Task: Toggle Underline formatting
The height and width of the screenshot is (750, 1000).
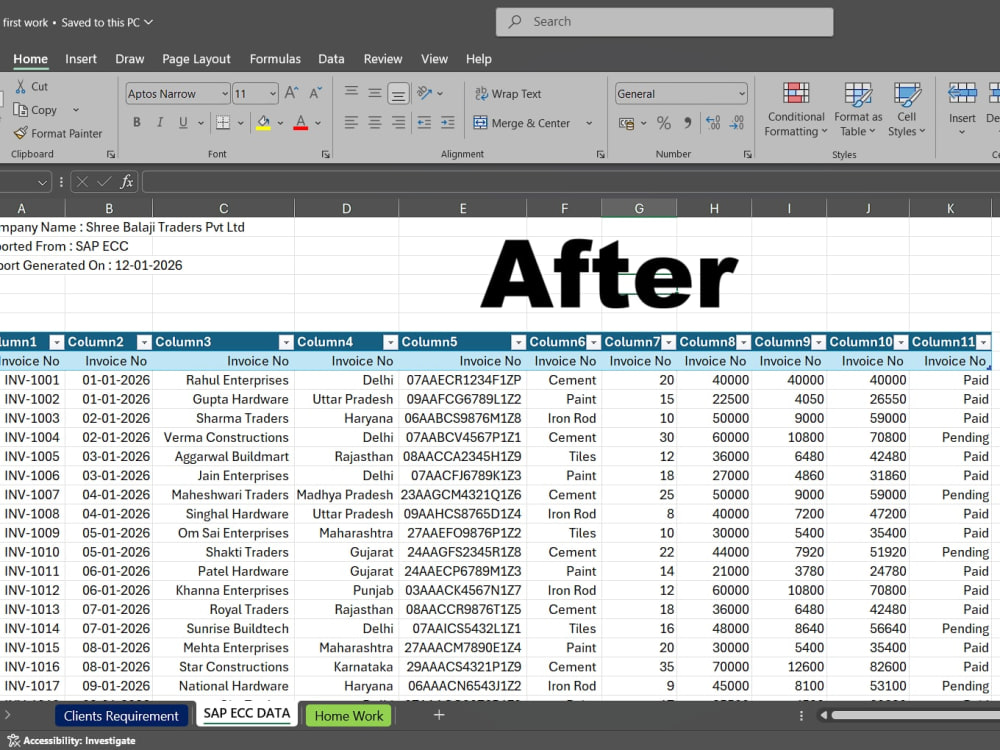Action: point(183,122)
